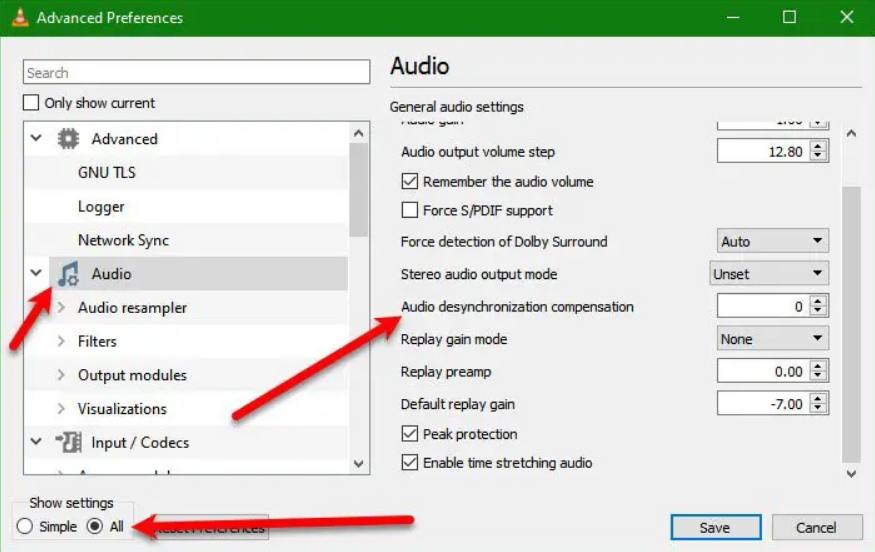Increase Audio desynchronization compensation value
The width and height of the screenshot is (875, 552).
(x=818, y=301)
